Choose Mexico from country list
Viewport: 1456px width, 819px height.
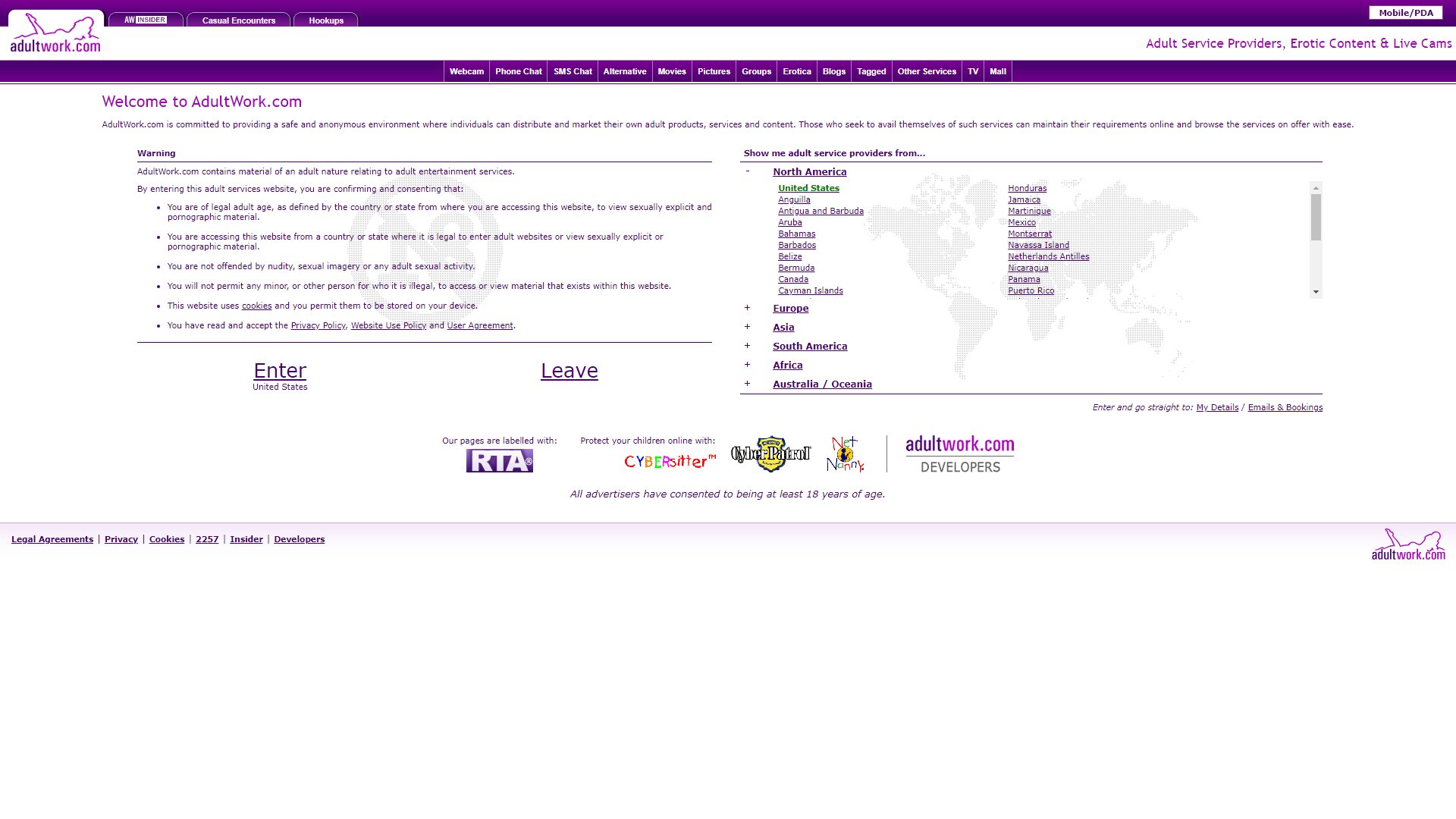coord(1021,222)
